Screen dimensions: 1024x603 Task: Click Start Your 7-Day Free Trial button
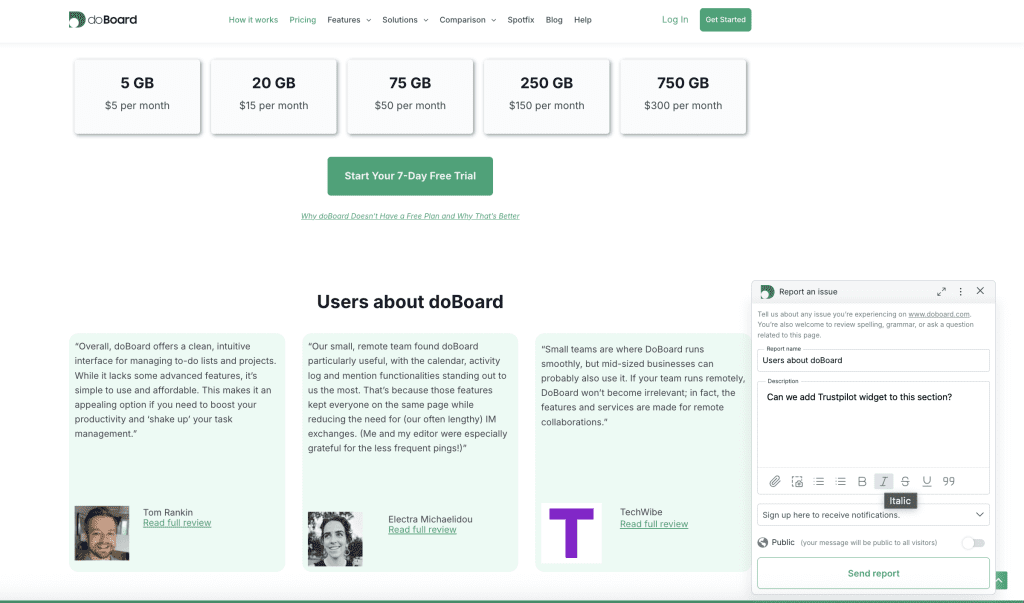tap(410, 176)
